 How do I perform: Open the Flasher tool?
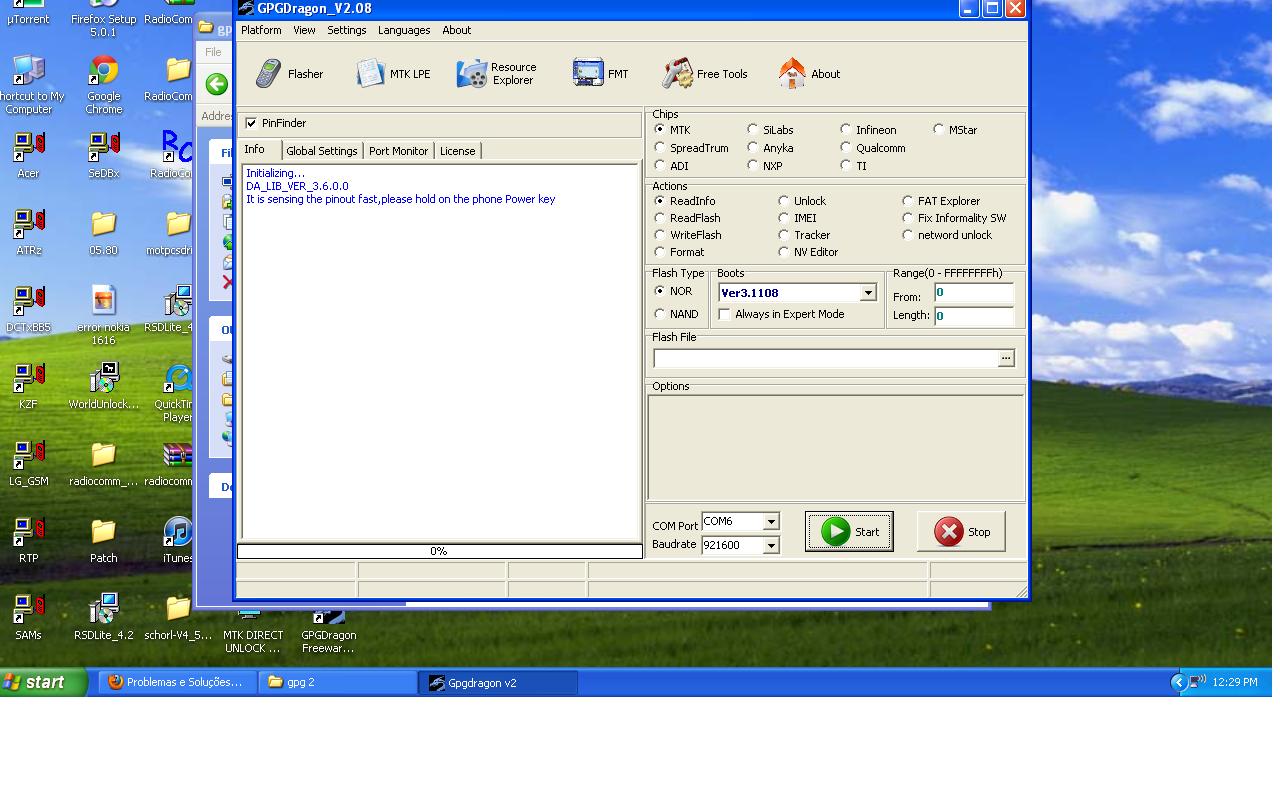click(289, 74)
